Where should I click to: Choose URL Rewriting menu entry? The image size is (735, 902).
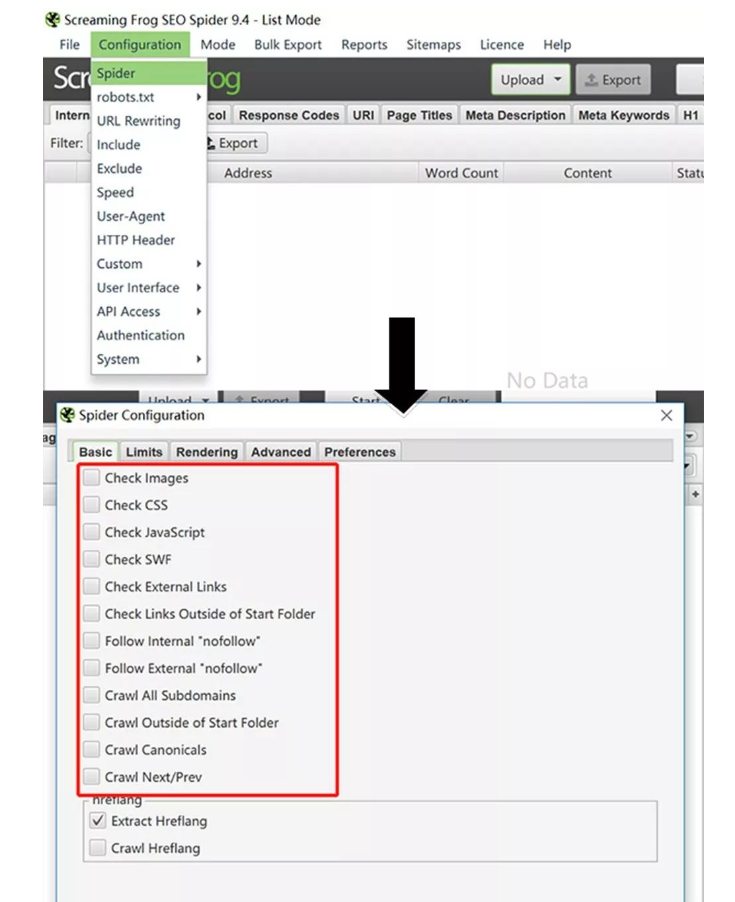point(149,121)
